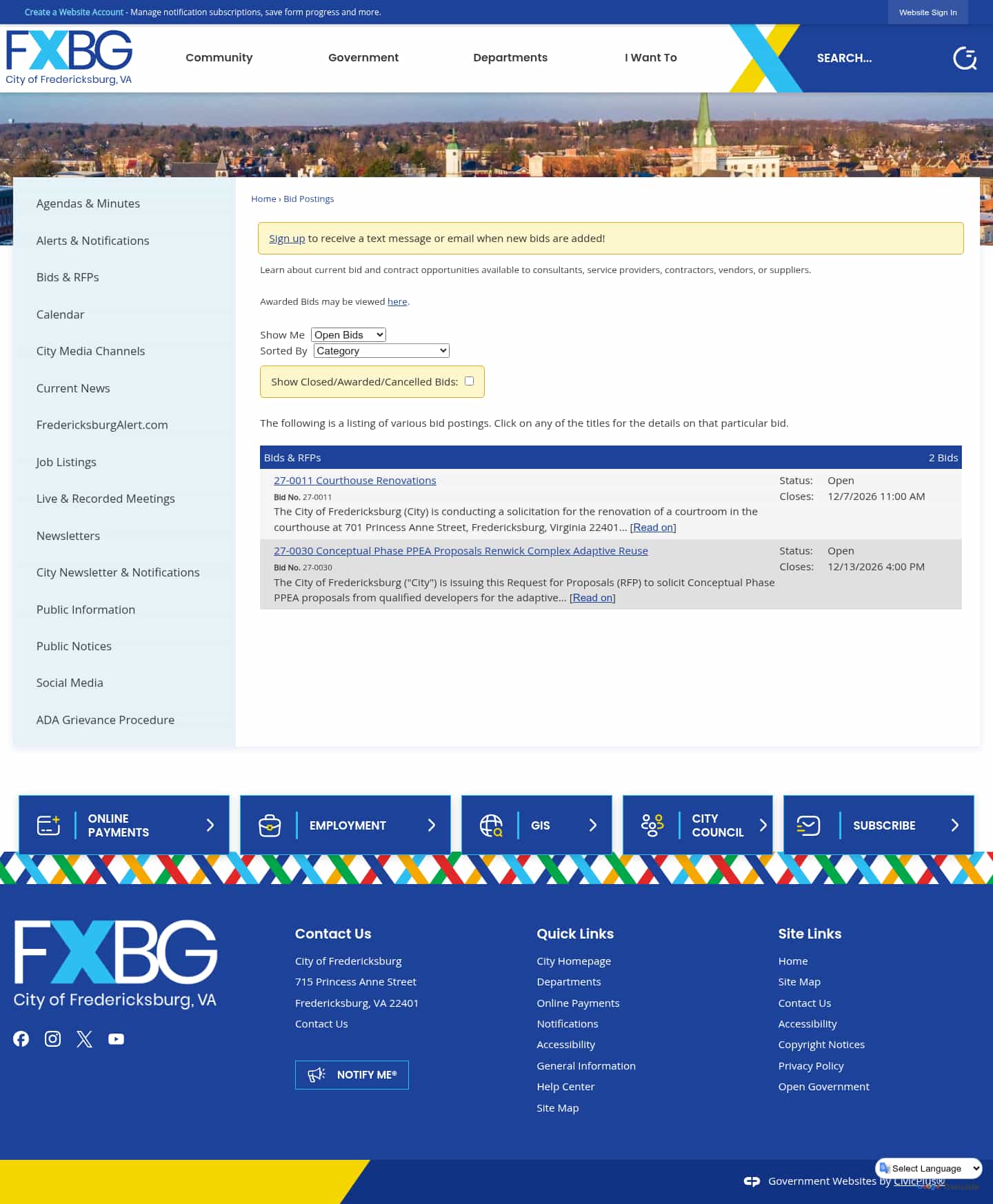
Task: Open the Sorted By Category dropdown
Action: [381, 350]
